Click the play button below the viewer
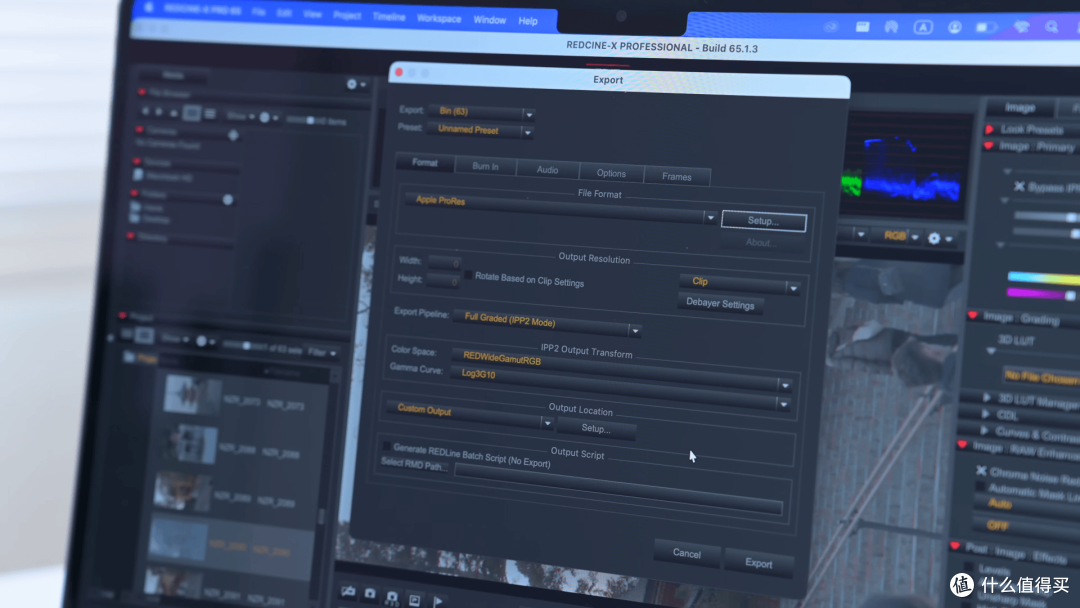1080x608 pixels. point(438,602)
